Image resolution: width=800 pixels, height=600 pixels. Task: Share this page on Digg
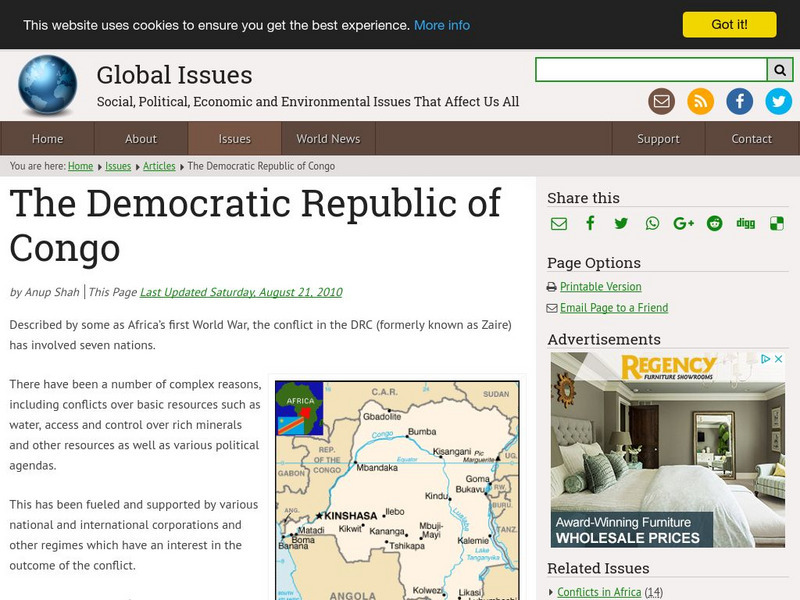[x=745, y=224]
